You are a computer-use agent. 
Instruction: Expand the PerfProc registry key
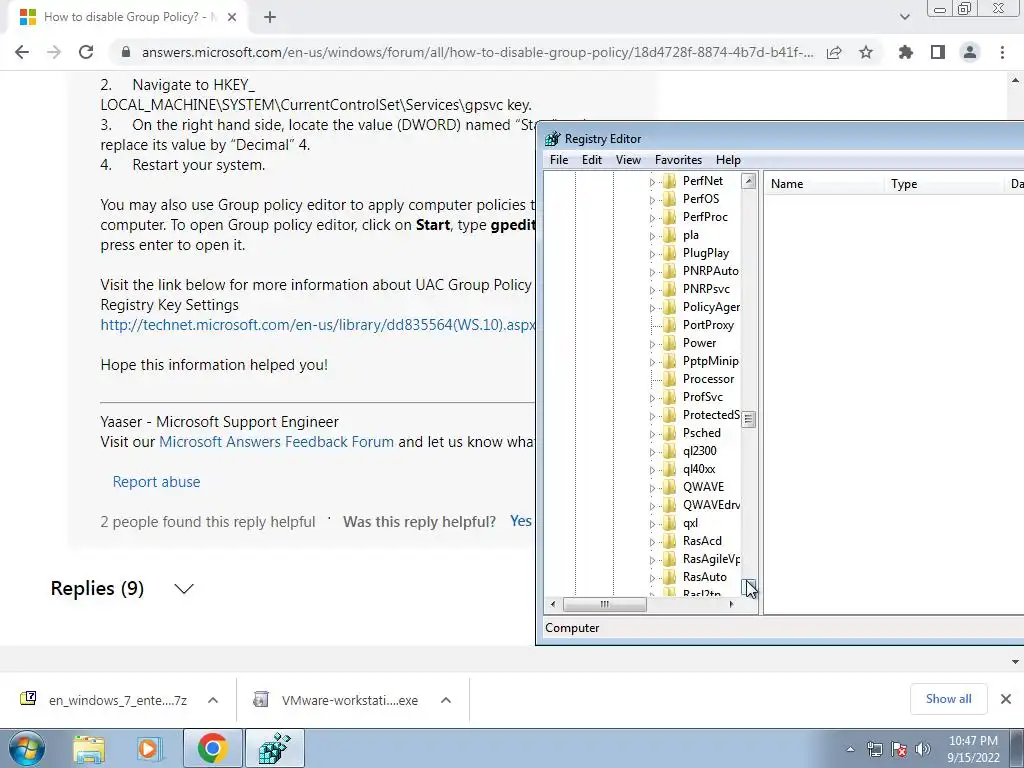coord(652,217)
